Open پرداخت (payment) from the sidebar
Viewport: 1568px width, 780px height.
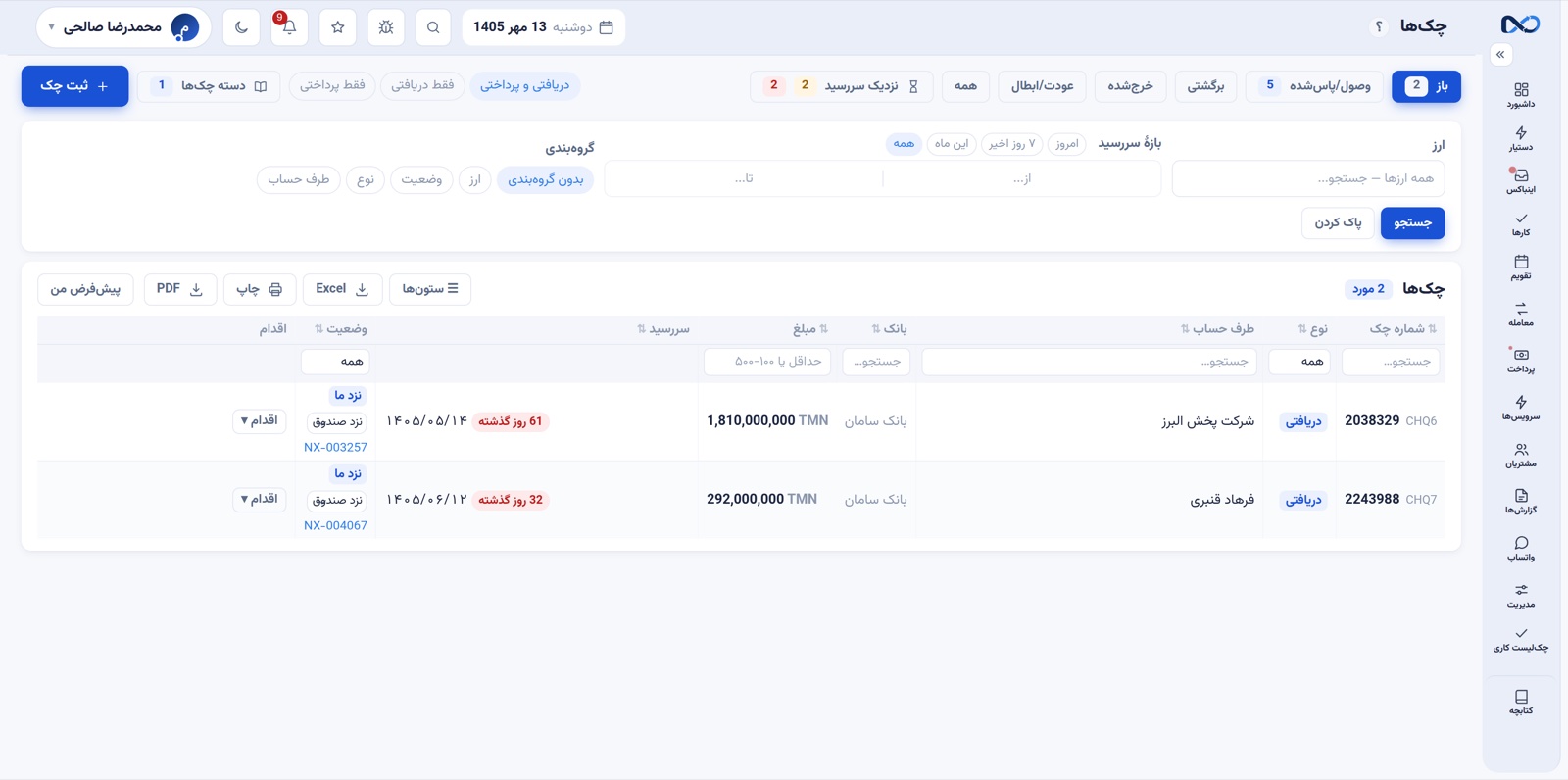[x=1521, y=361]
